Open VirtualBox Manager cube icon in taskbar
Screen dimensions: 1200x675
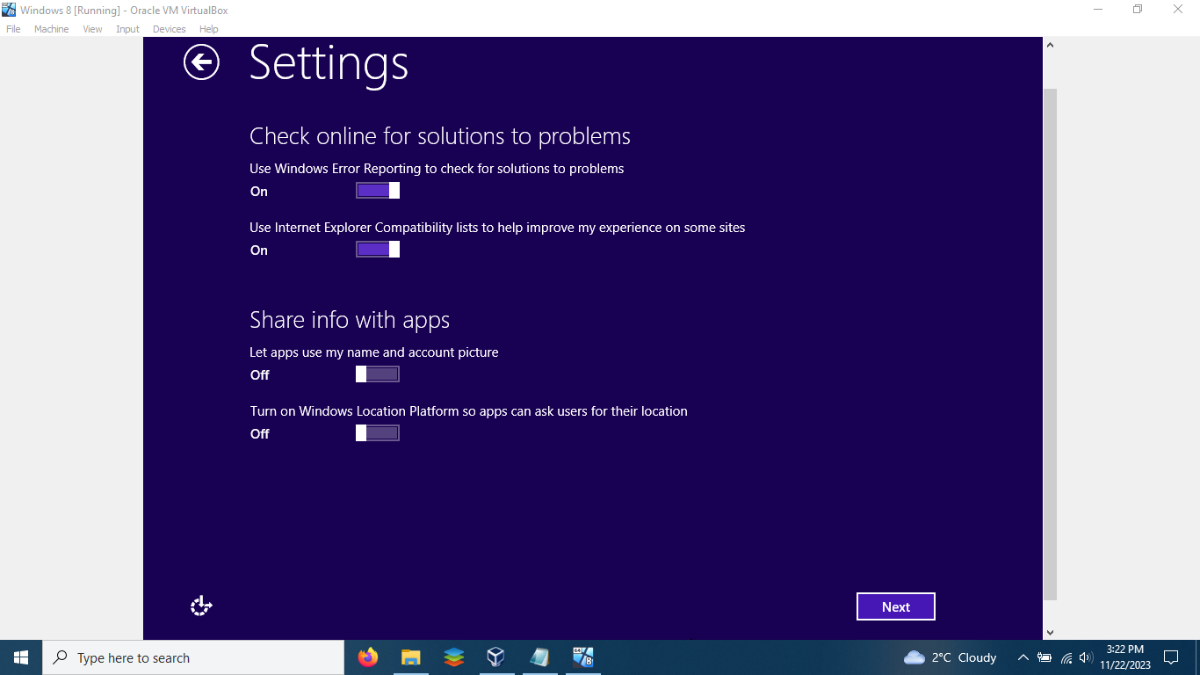(x=496, y=657)
